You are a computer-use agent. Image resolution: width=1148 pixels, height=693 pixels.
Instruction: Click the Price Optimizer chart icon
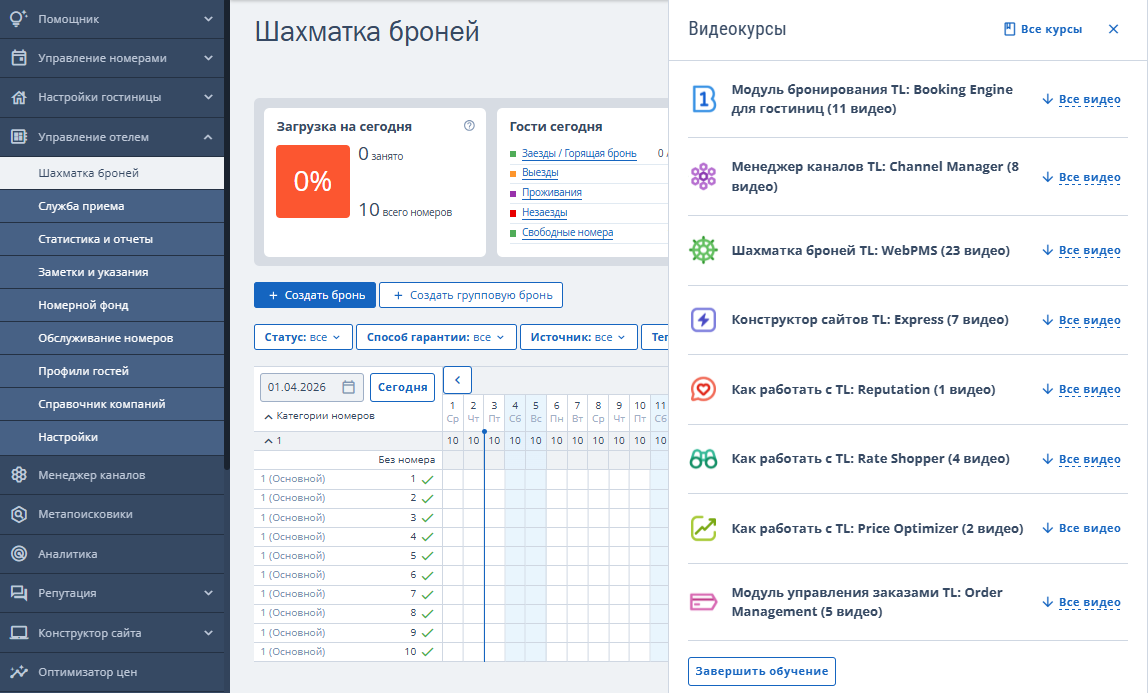[x=704, y=528]
